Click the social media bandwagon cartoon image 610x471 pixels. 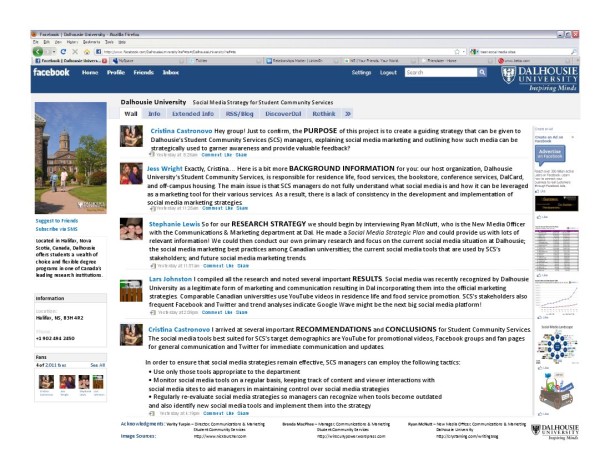(556, 391)
